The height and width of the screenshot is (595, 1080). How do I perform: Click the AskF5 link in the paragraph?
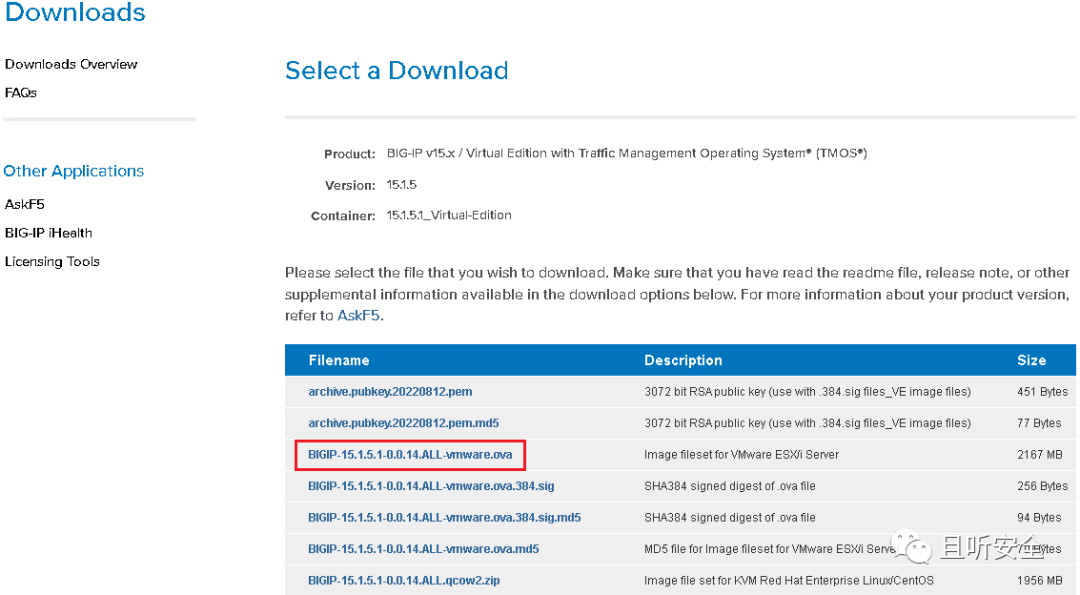[358, 315]
